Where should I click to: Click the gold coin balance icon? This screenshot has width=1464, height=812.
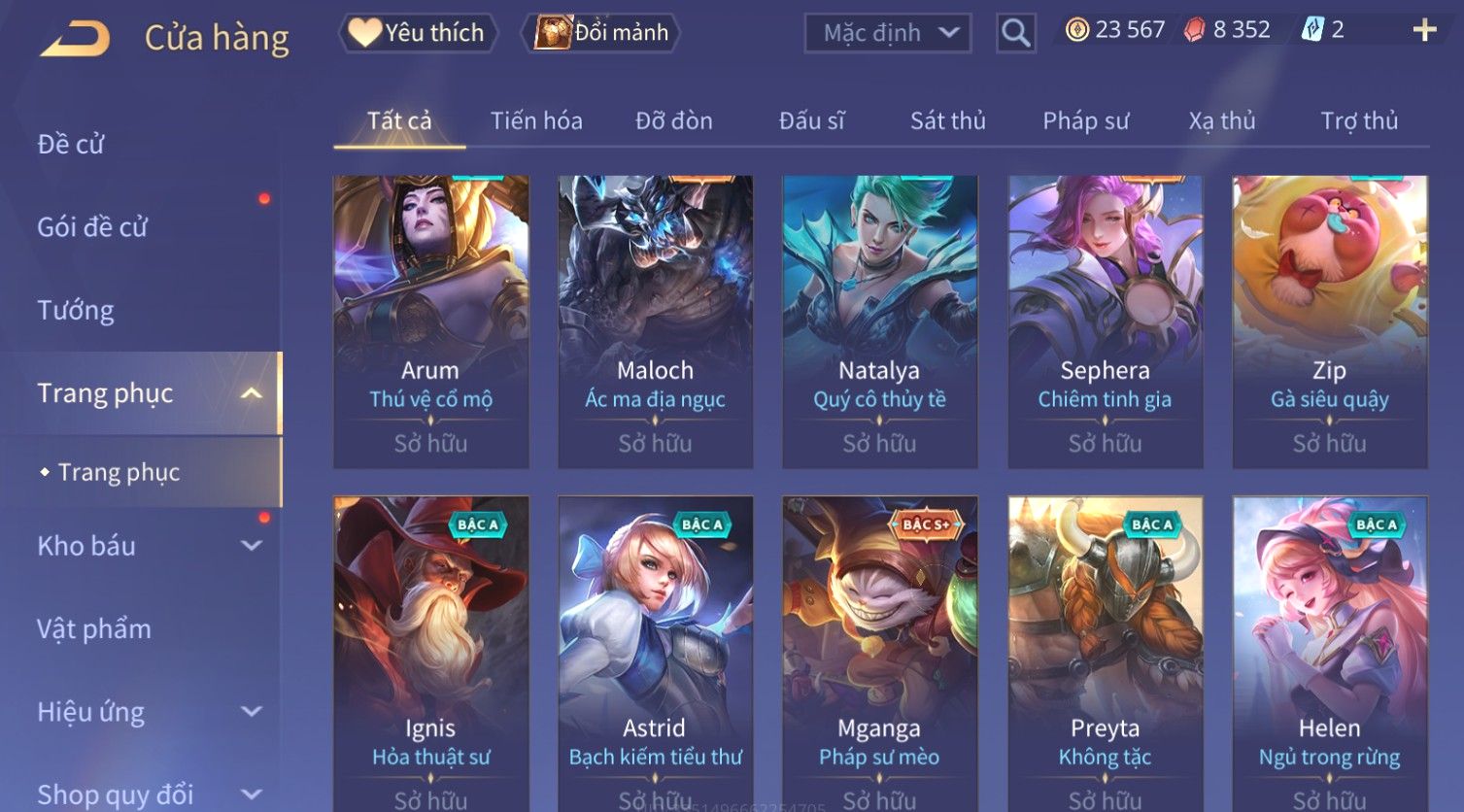pyautogui.click(x=1076, y=30)
